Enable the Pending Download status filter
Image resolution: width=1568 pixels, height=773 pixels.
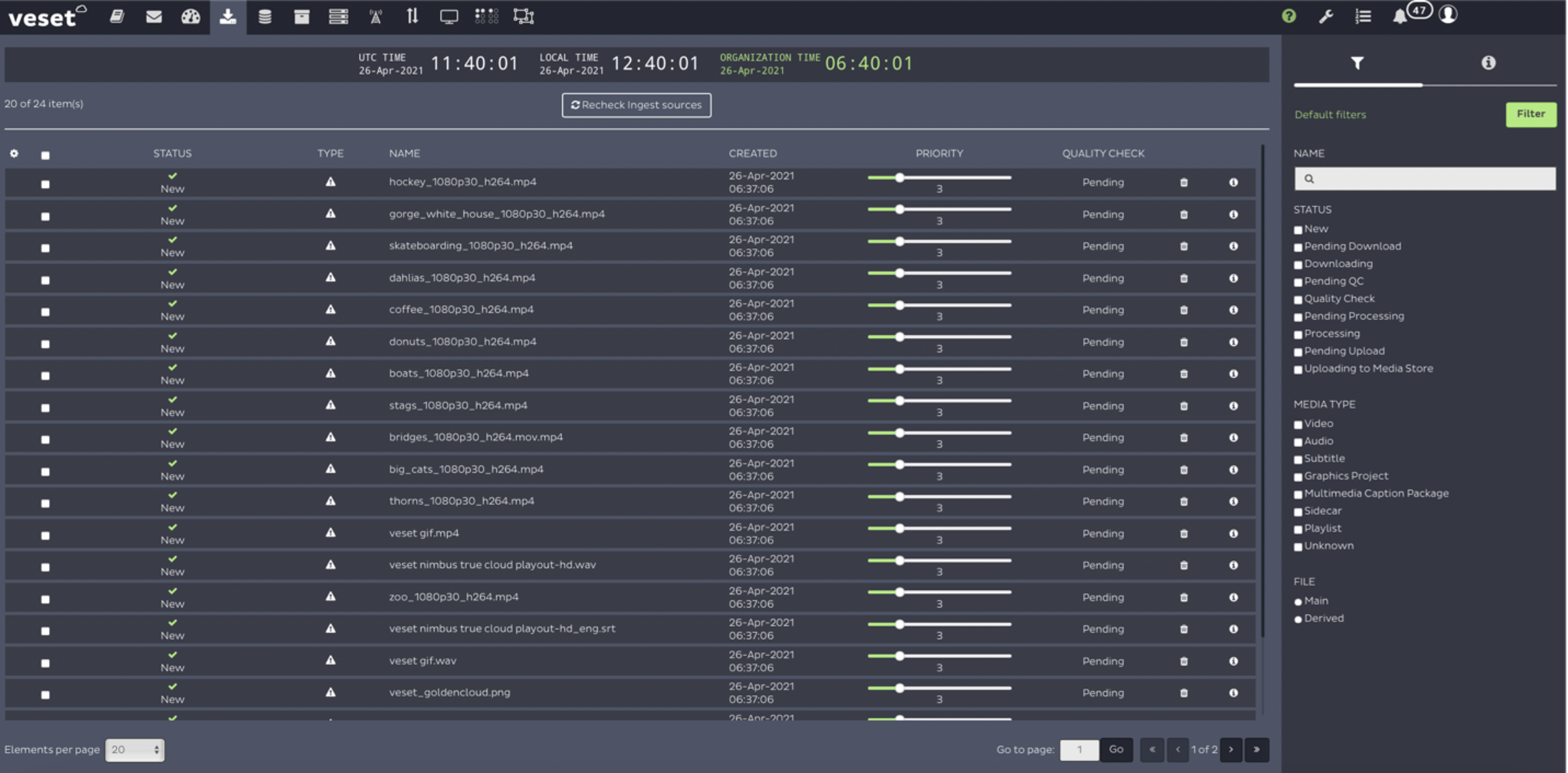pos(1298,247)
